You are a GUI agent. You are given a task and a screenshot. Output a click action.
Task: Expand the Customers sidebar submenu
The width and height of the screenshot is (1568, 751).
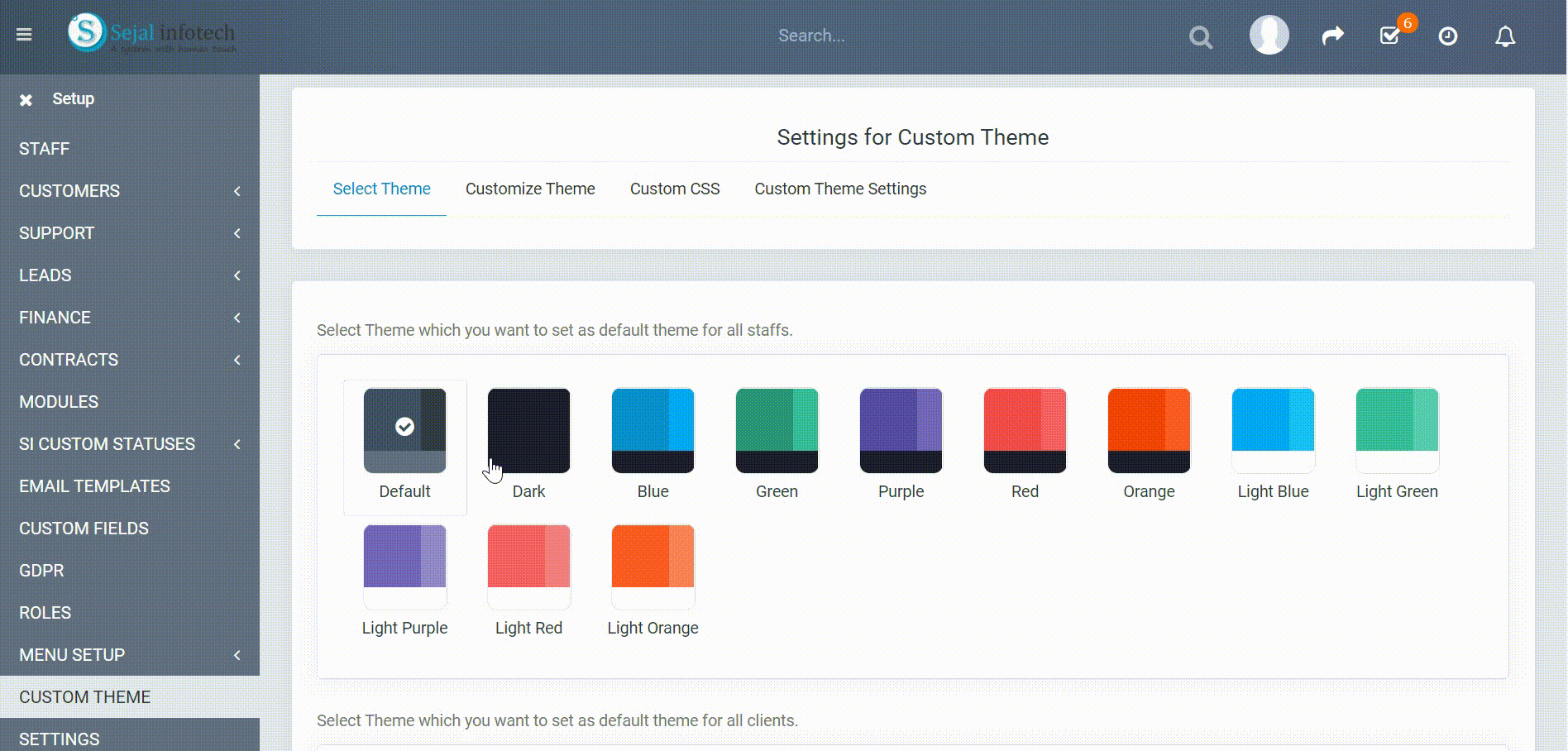[x=130, y=191]
